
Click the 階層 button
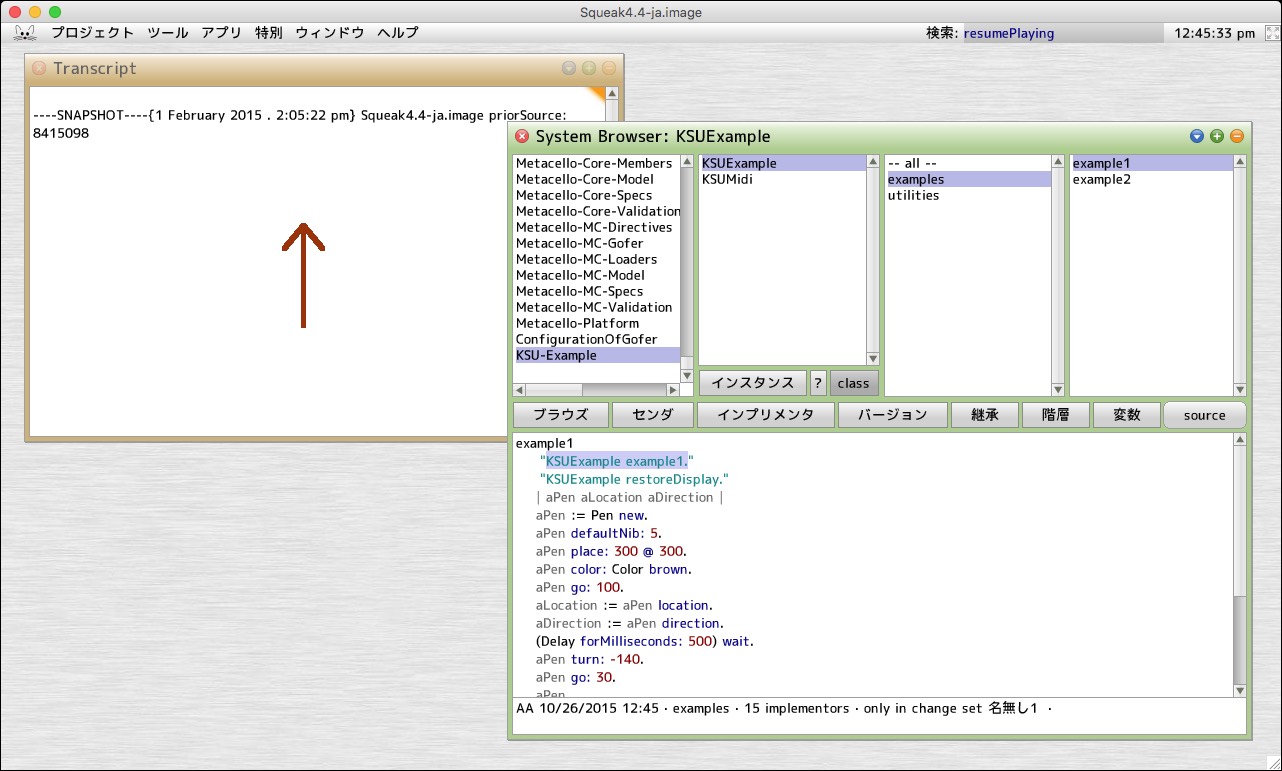1055,415
